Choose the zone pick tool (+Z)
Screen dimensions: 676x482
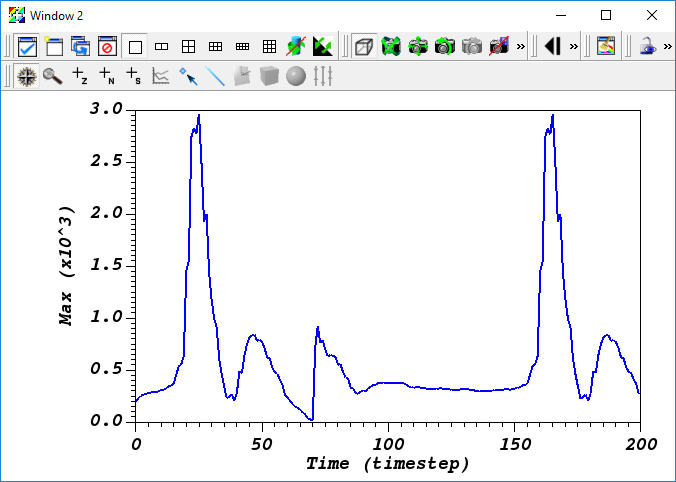80,76
